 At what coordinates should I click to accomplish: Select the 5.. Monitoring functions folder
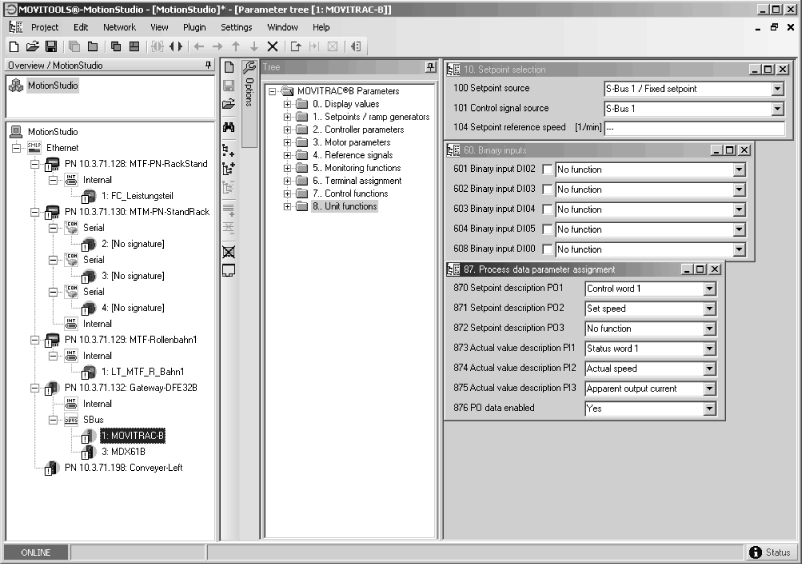coord(357,168)
